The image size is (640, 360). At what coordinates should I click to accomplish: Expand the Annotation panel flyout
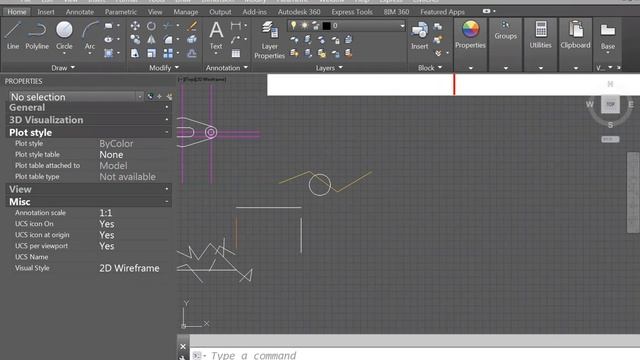click(x=227, y=68)
